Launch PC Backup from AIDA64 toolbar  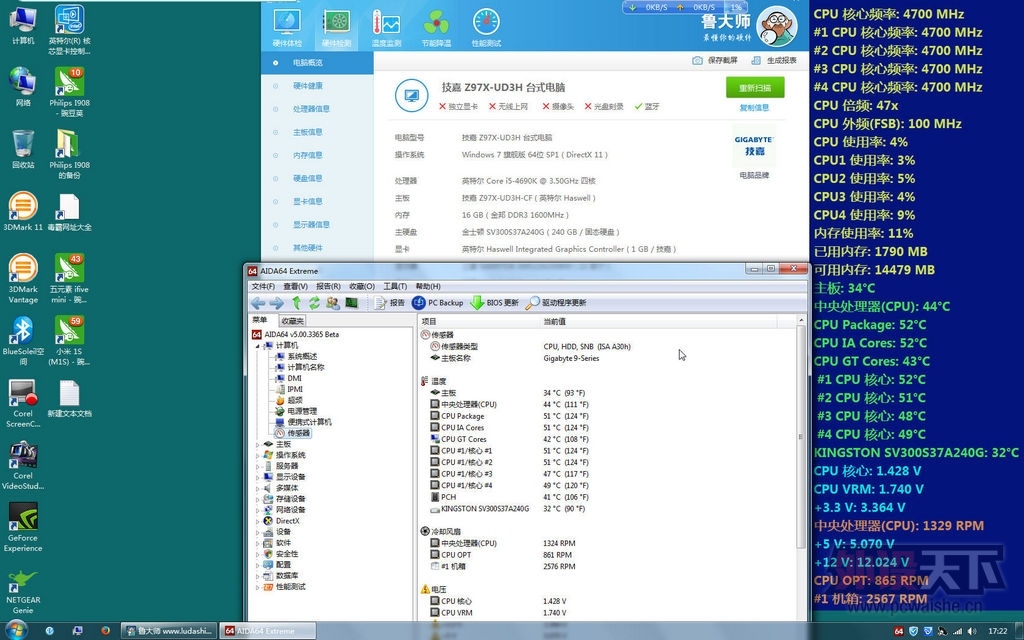click(x=438, y=303)
